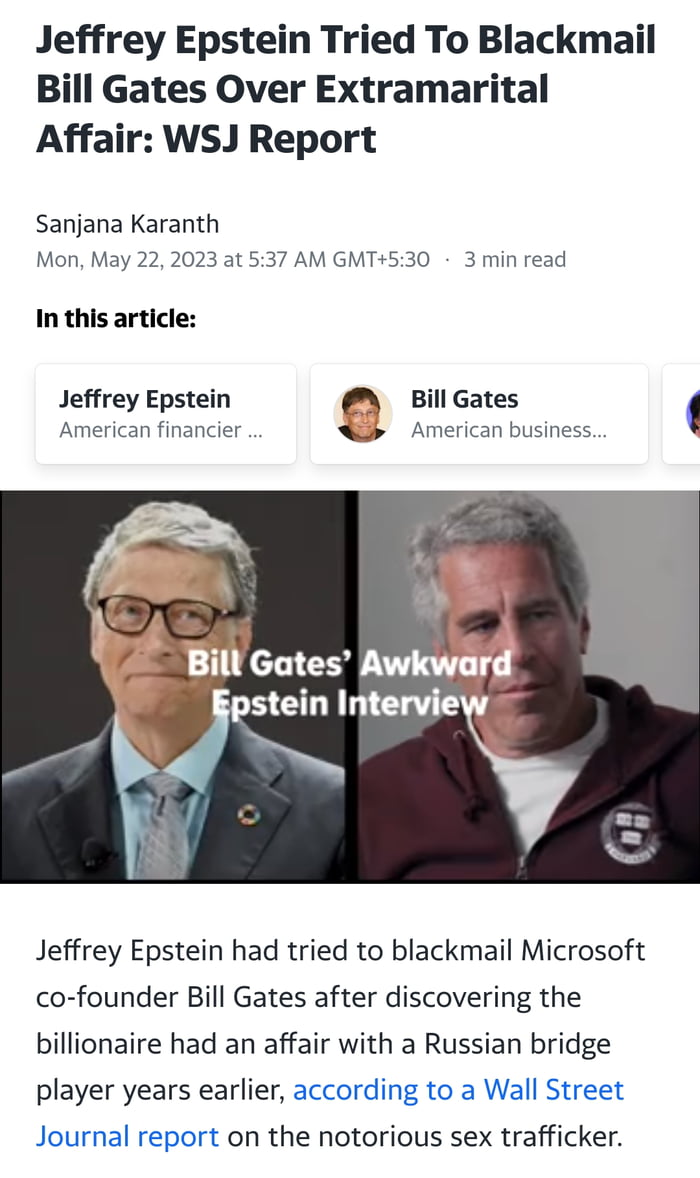Click the article headline about Epstein blackmail
The height and width of the screenshot is (1178, 700).
[345, 89]
